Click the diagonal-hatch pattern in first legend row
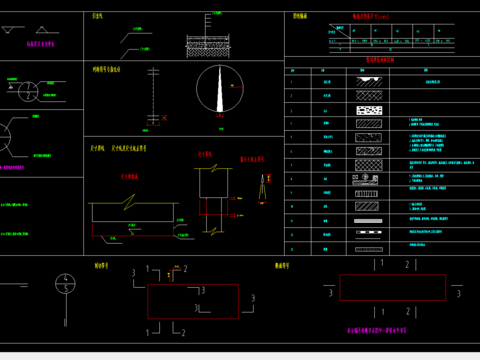Viewport: 480px width, 360px height. [369, 82]
